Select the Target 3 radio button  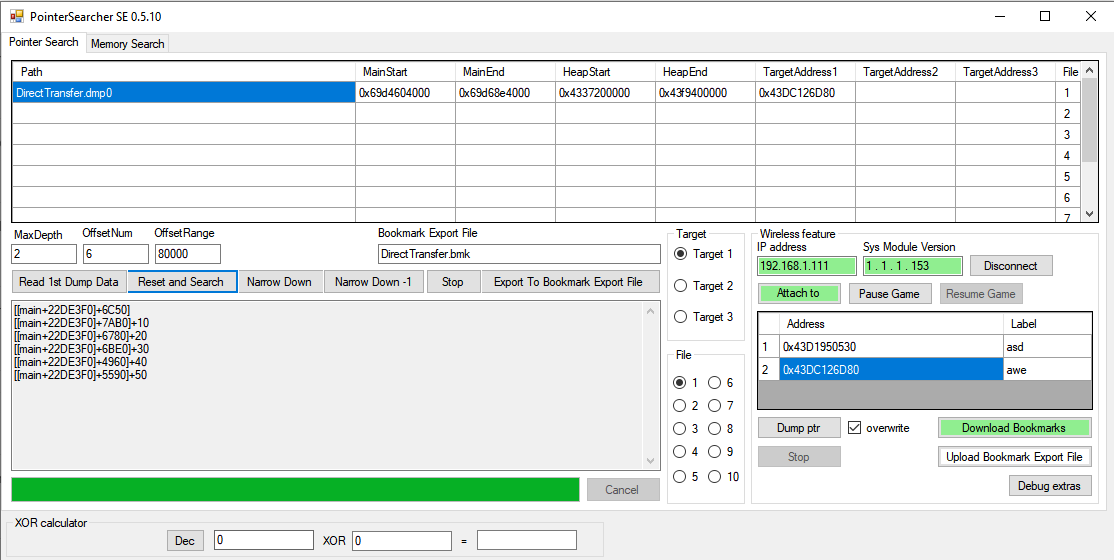tap(681, 317)
